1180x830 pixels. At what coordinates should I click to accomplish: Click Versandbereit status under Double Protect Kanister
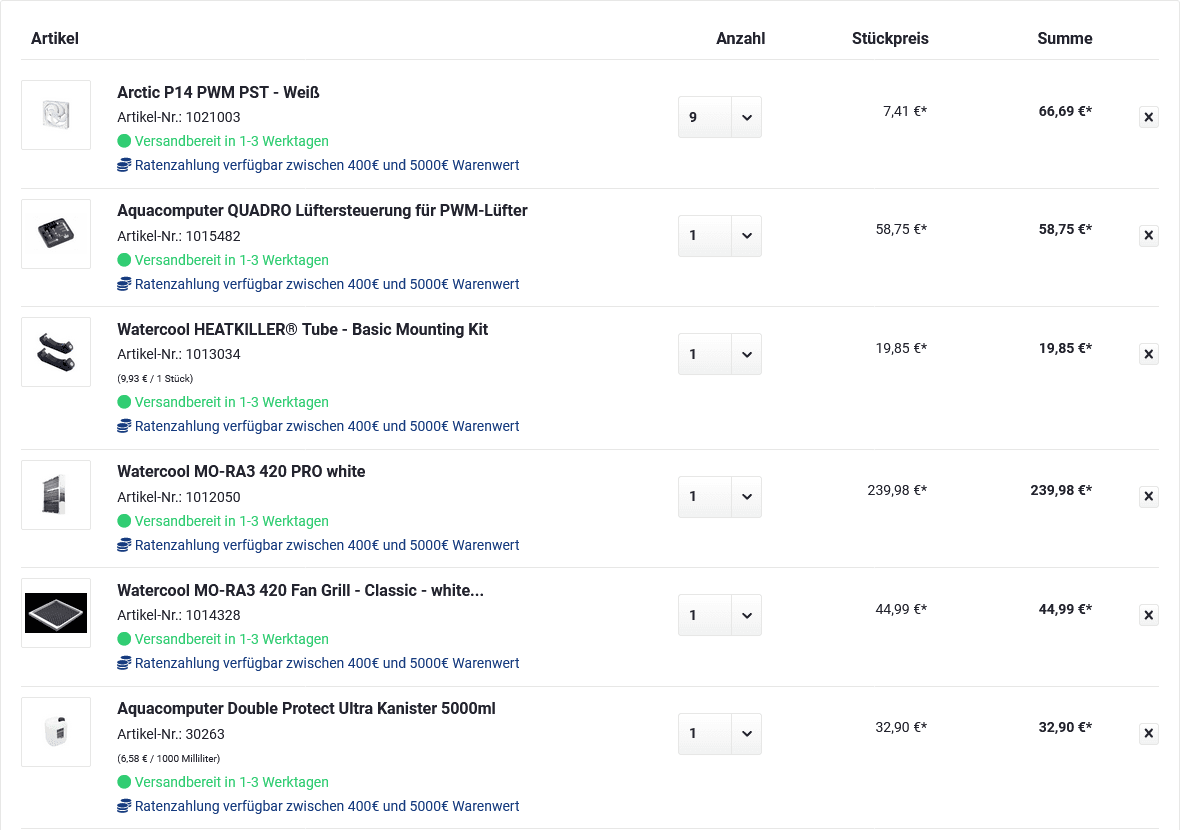point(224,783)
